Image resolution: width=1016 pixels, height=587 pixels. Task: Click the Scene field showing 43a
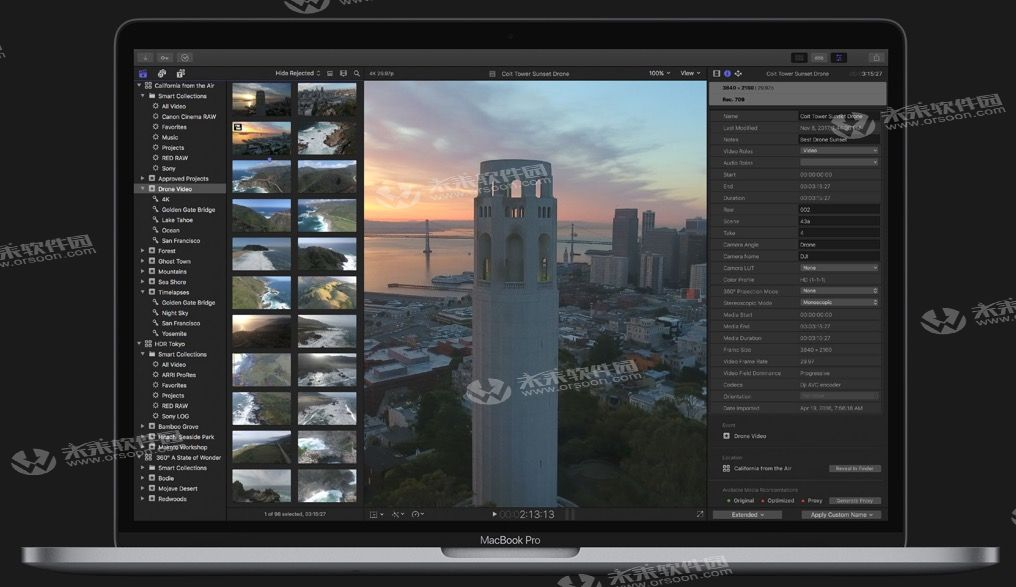pyautogui.click(x=839, y=222)
